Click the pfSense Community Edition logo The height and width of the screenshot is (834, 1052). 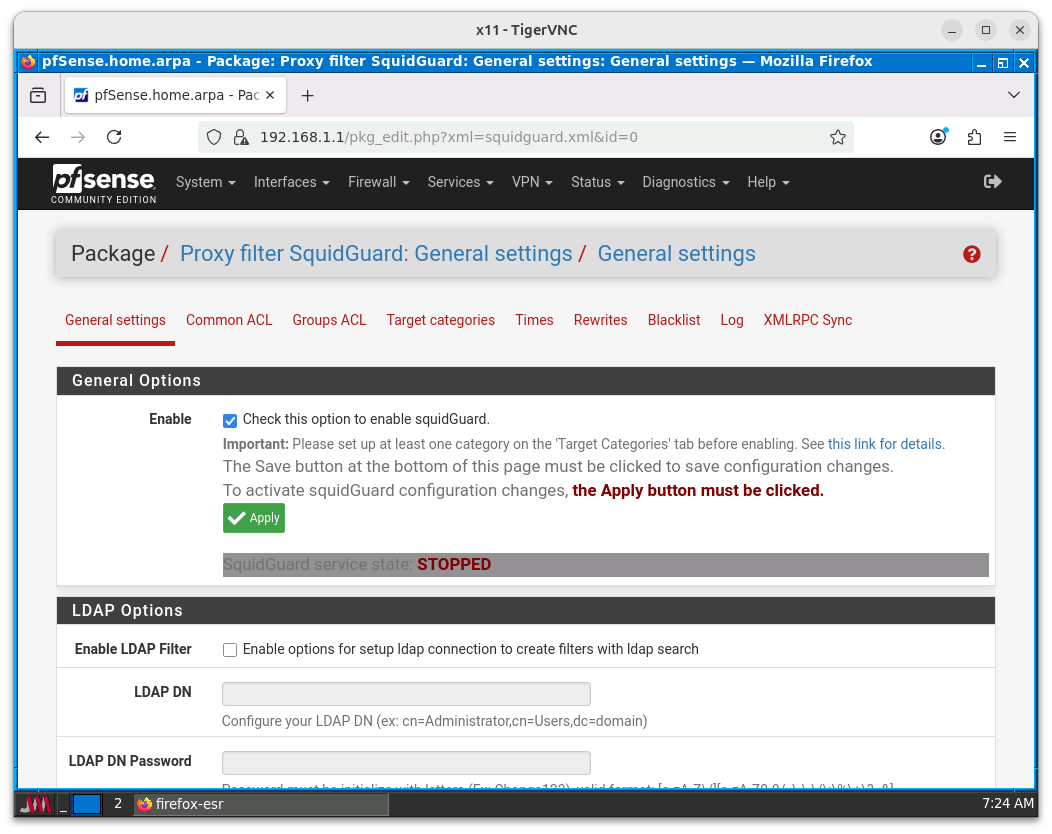(x=104, y=183)
